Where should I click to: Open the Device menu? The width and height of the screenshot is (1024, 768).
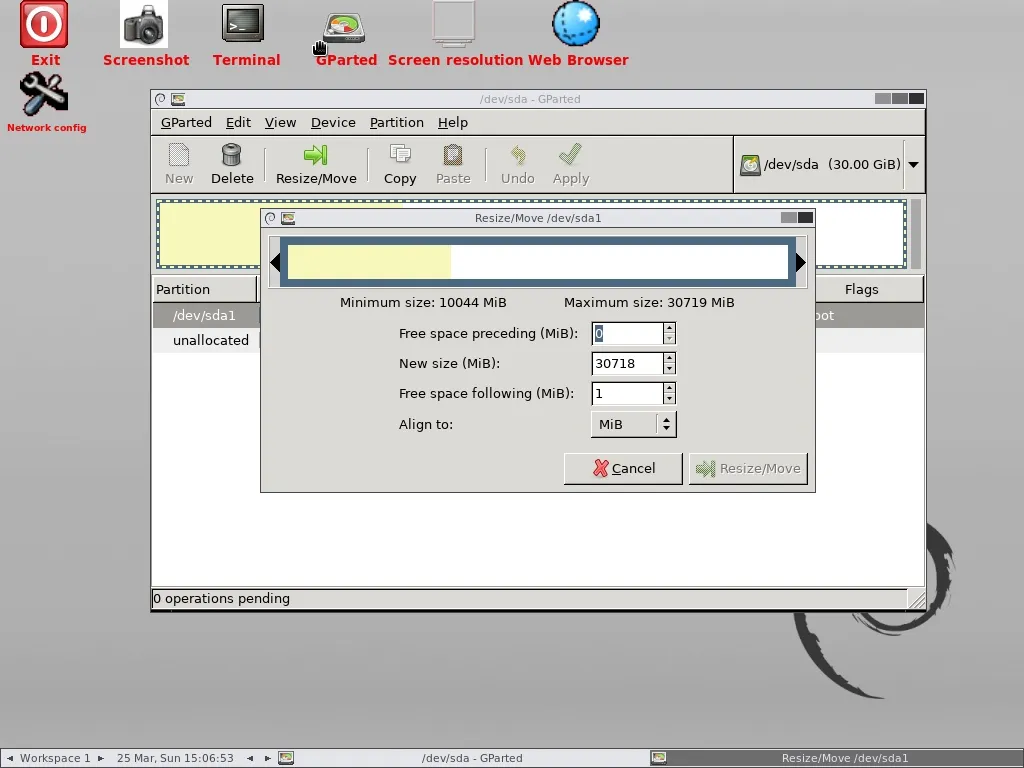coord(333,122)
